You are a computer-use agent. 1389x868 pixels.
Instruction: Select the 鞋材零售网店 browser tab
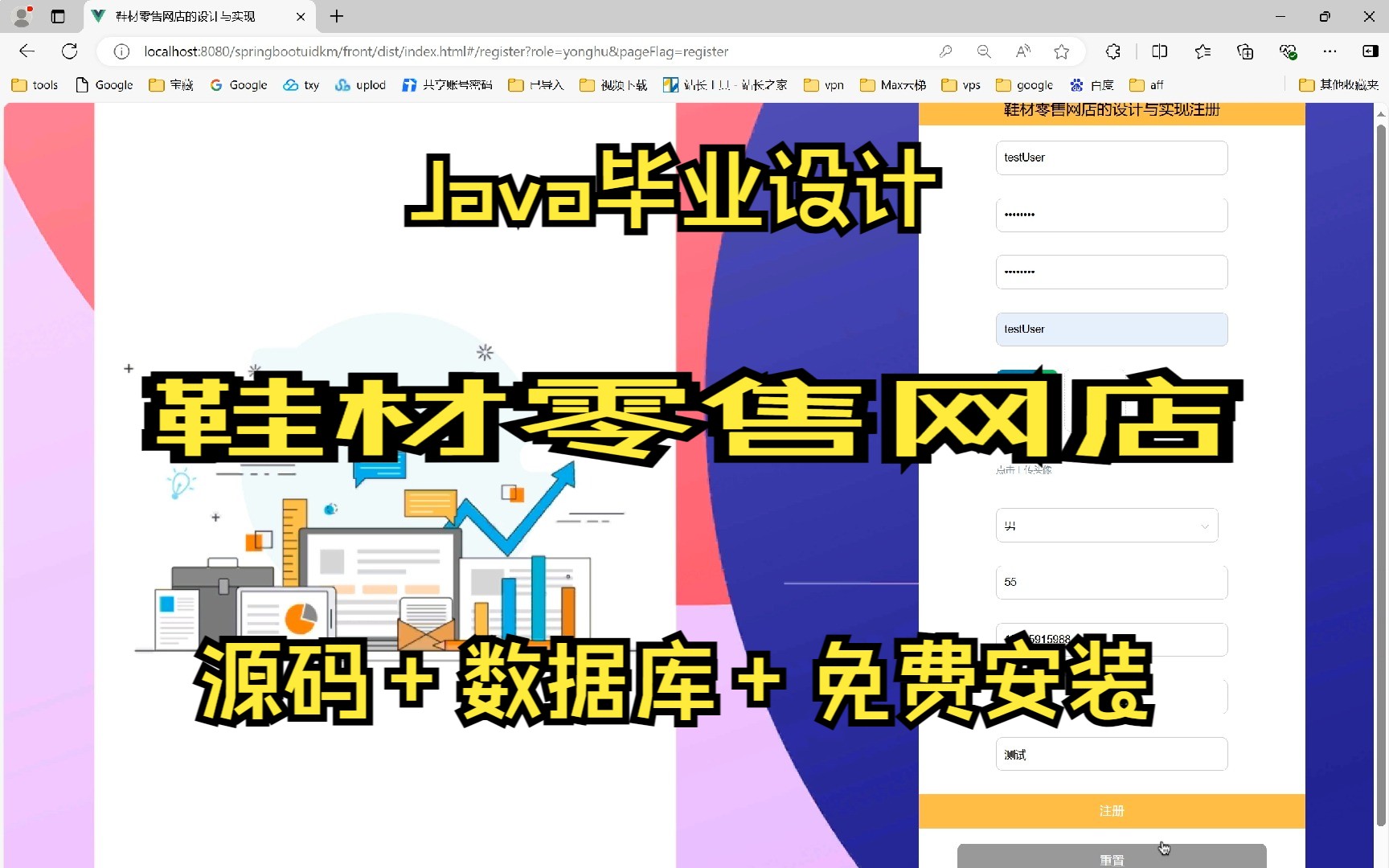coord(198,16)
